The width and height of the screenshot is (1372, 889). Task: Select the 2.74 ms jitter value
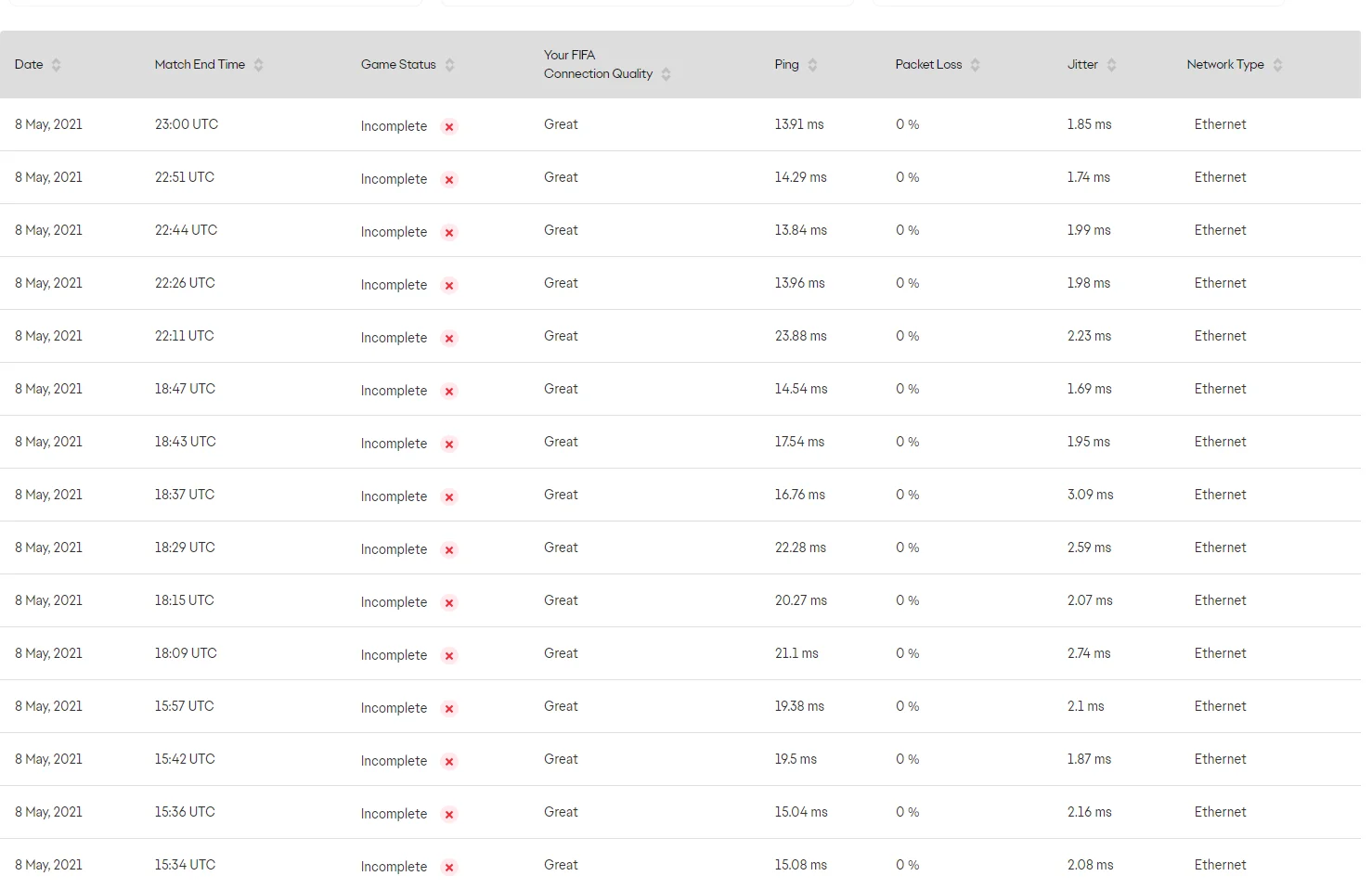1089,653
